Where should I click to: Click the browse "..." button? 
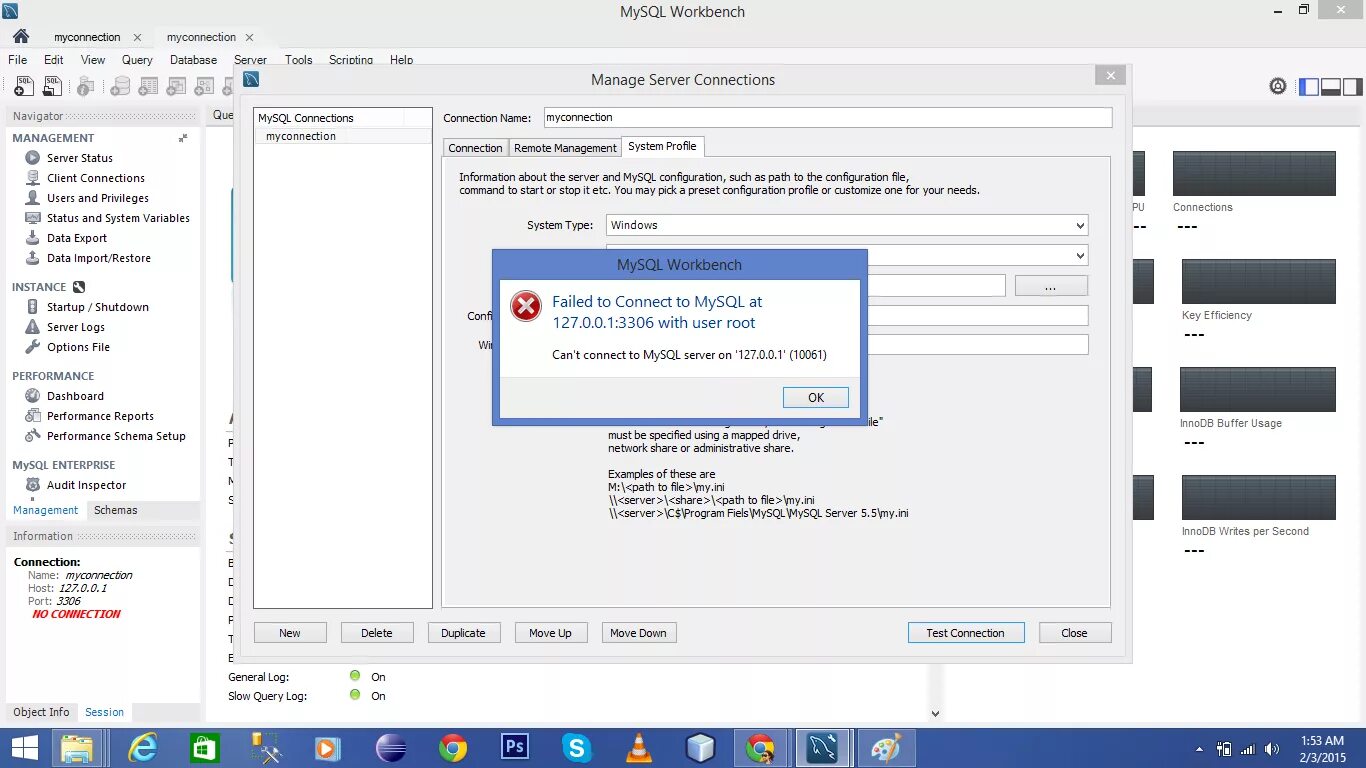click(x=1051, y=286)
